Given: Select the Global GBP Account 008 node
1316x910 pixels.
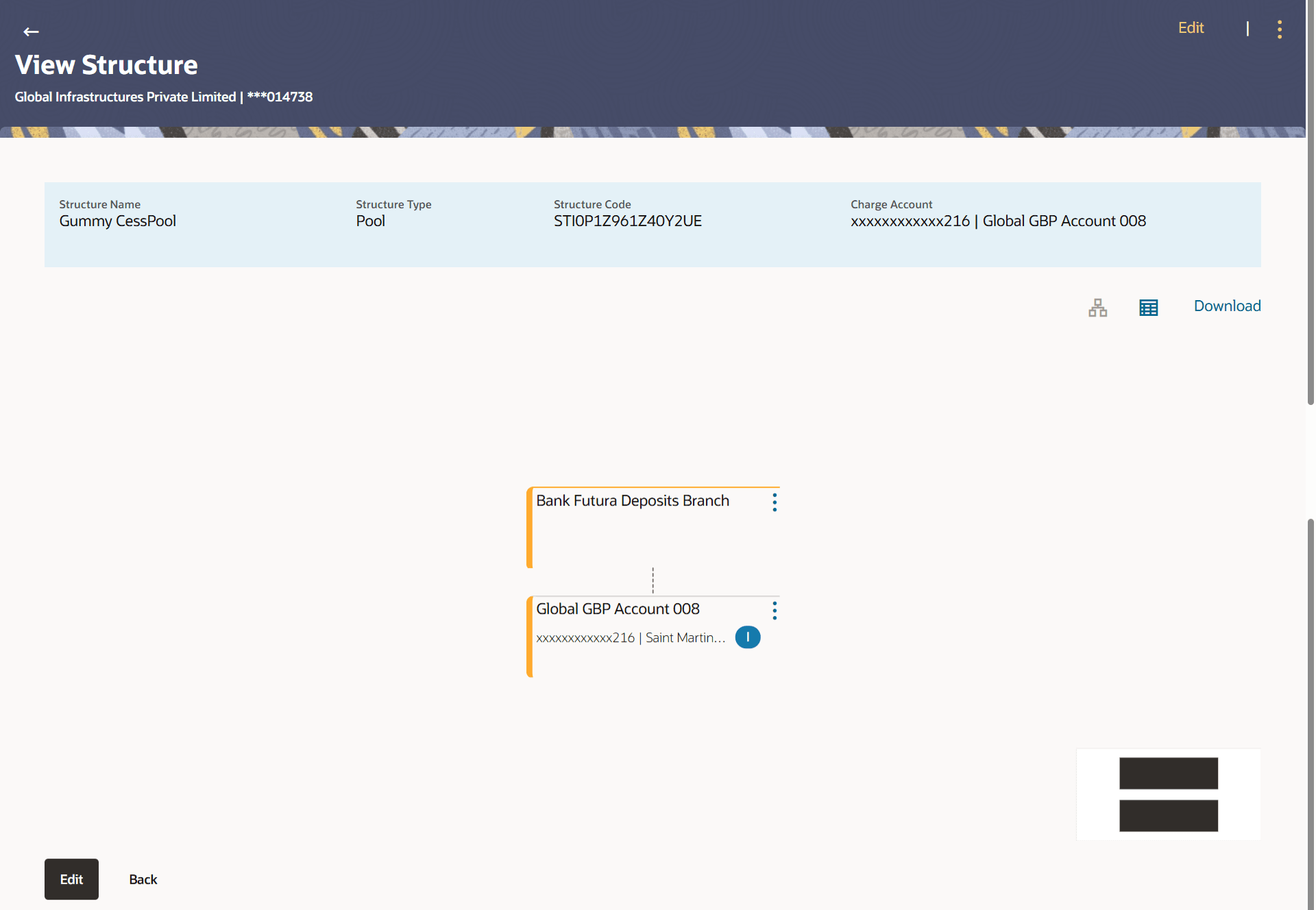Looking at the screenshot, I should click(x=617, y=609).
